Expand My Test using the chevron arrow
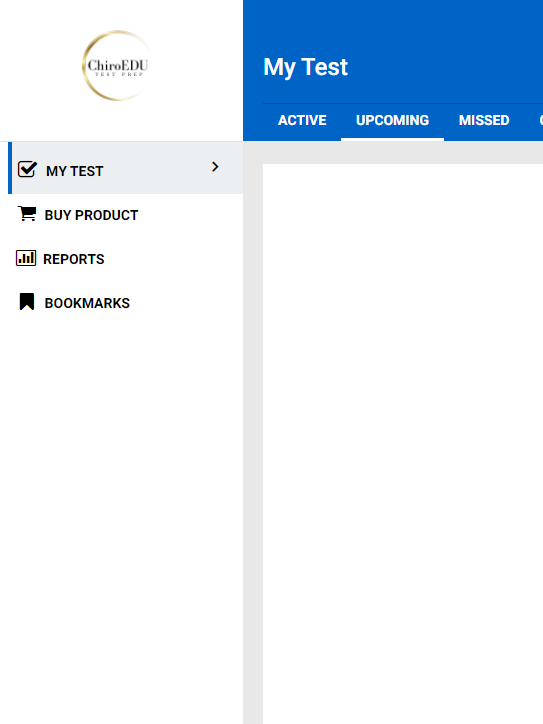This screenshot has width=543, height=724. tap(215, 167)
